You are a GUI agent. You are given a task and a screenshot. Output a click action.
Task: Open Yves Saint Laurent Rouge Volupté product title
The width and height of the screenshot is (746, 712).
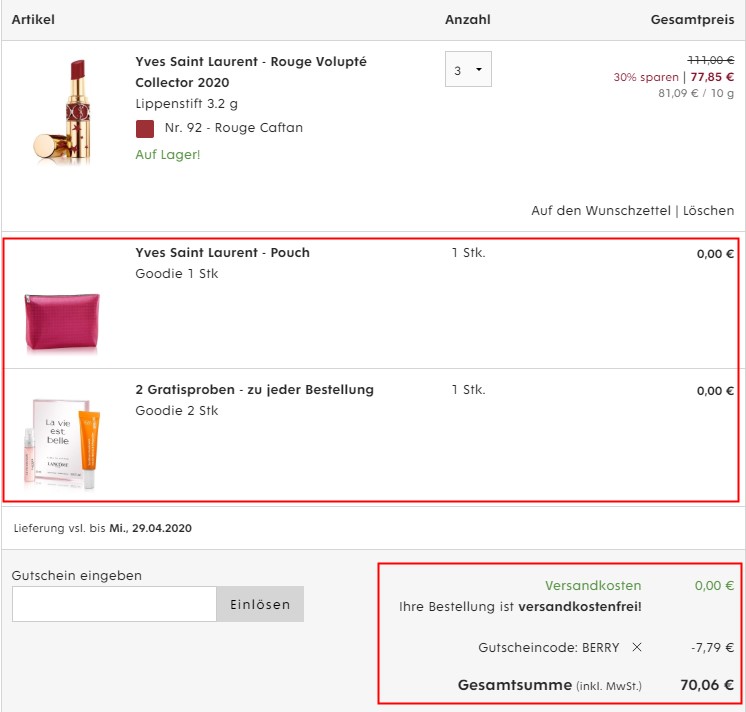[x=251, y=72]
